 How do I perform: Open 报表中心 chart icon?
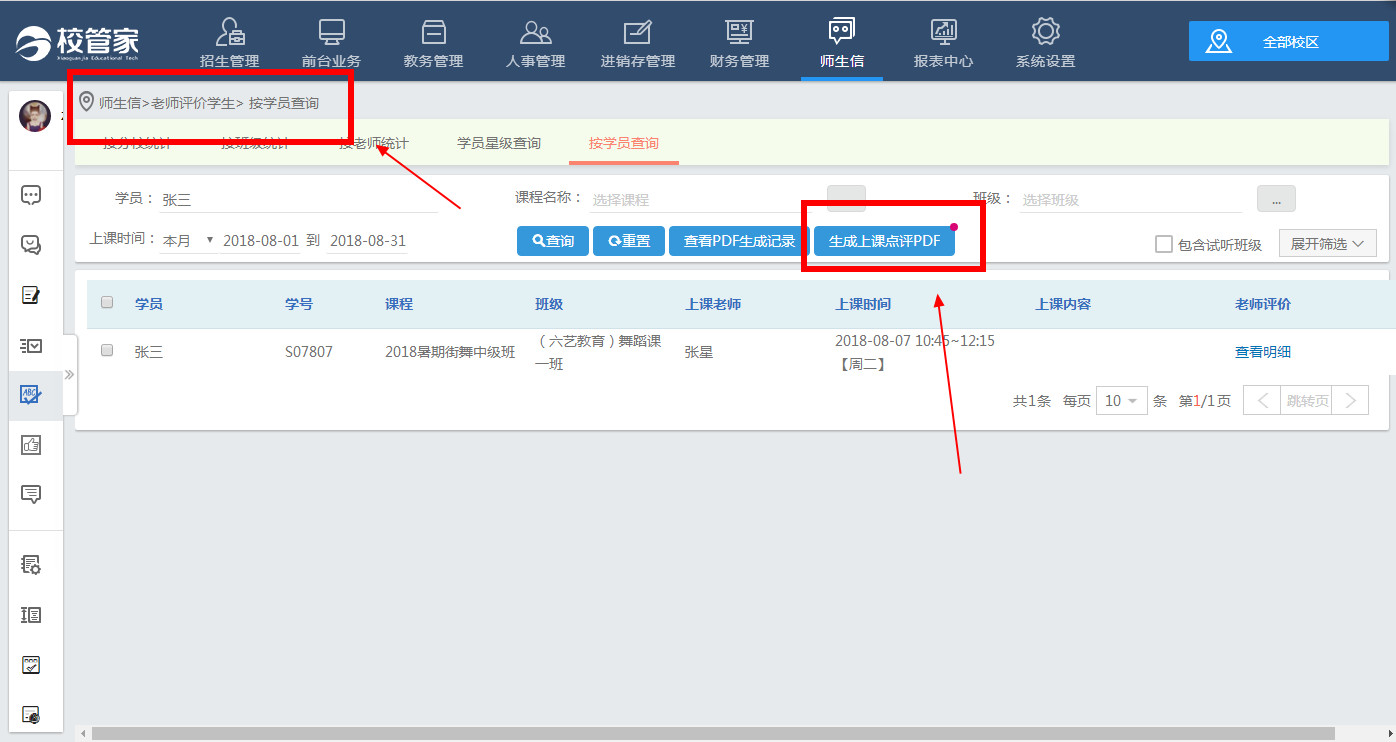click(x=943, y=33)
